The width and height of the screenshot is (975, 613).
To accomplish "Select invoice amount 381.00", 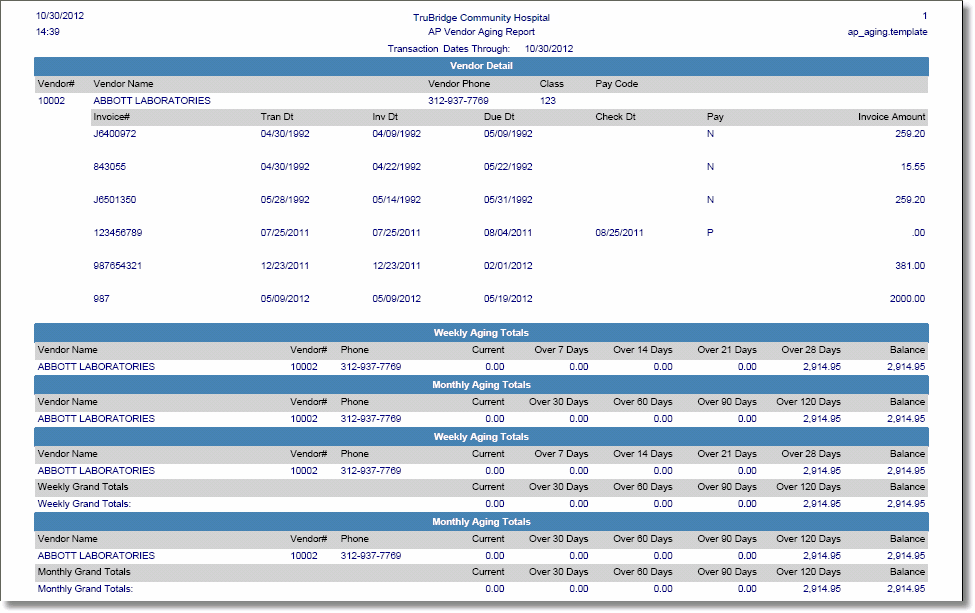I will click(910, 265).
